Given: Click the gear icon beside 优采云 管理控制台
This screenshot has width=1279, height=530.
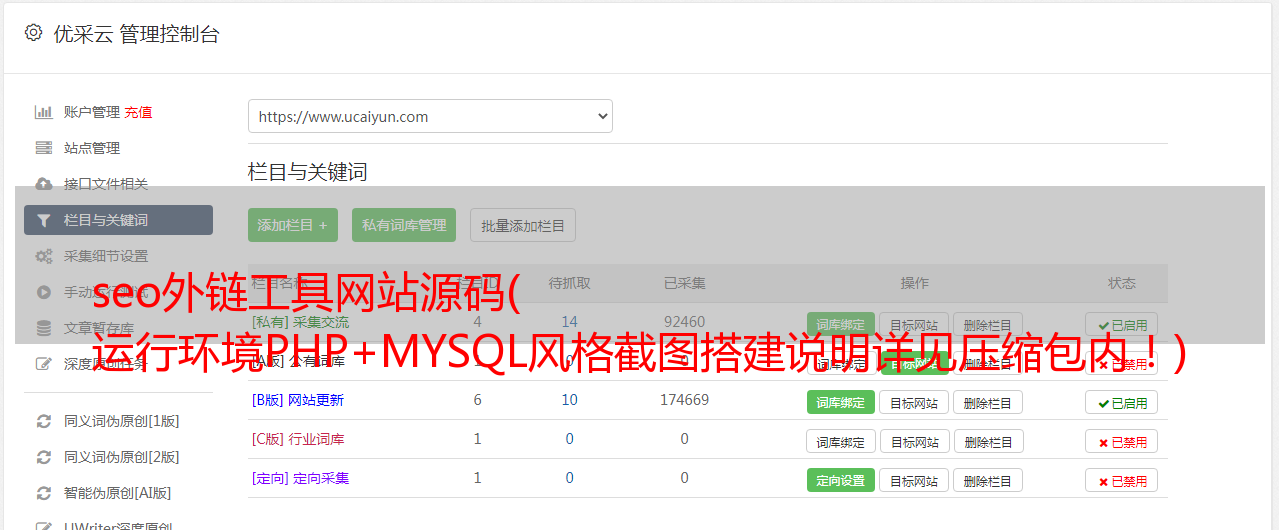Looking at the screenshot, I should [x=33, y=33].
